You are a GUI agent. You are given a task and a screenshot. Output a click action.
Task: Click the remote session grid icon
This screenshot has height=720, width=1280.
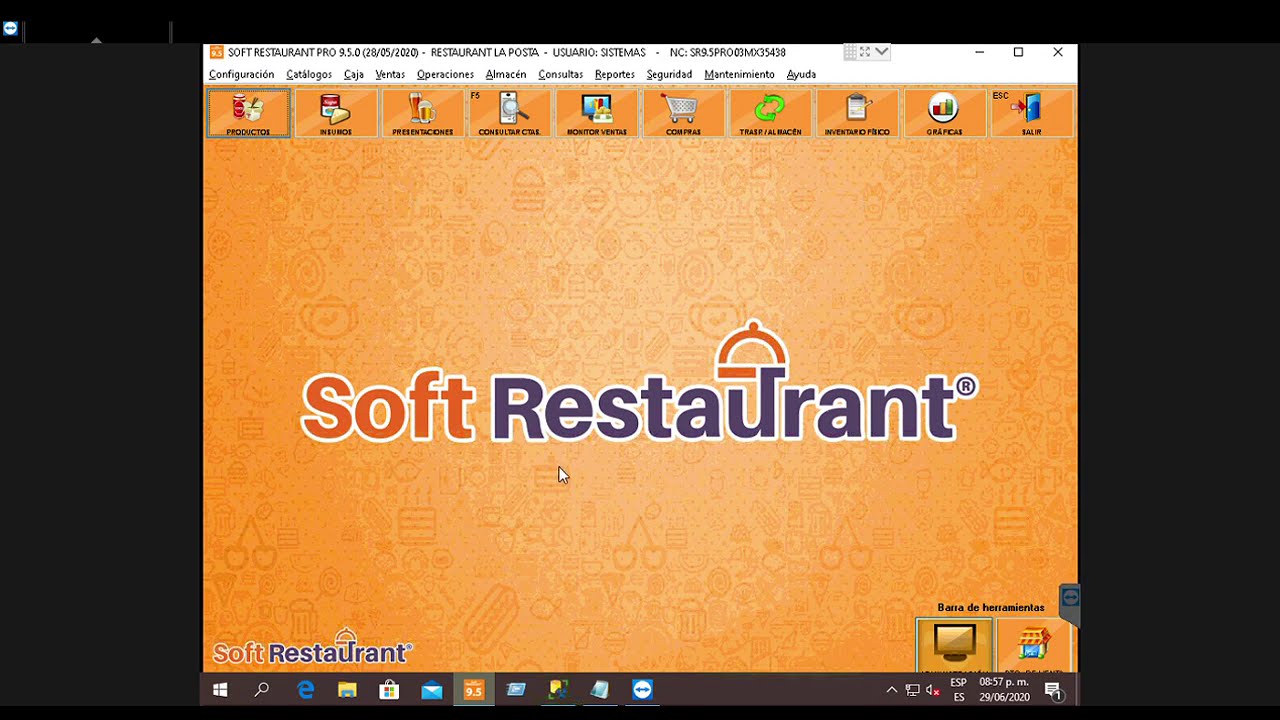tap(850, 52)
